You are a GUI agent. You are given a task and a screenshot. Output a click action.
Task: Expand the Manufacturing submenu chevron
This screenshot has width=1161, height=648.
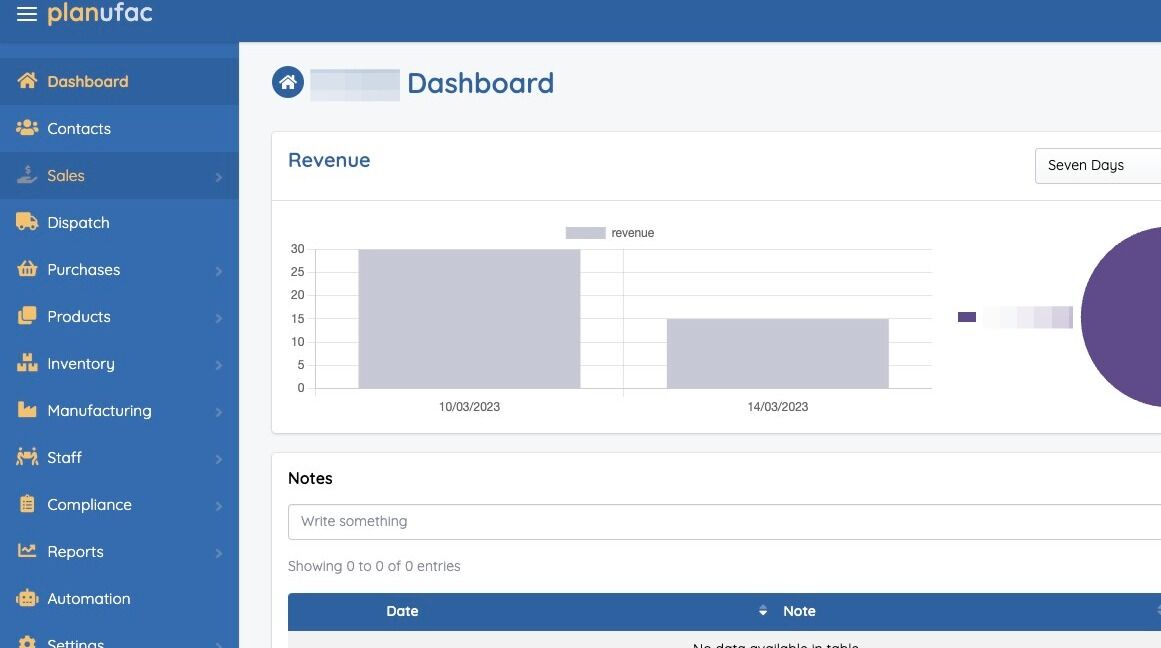218,412
